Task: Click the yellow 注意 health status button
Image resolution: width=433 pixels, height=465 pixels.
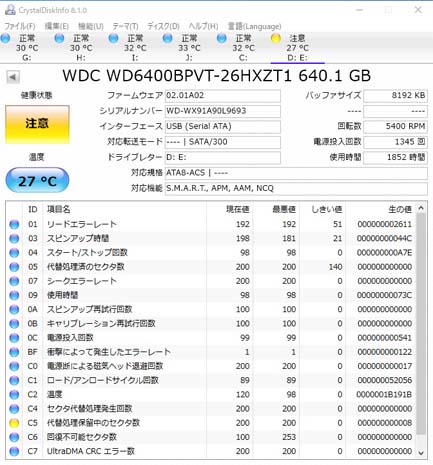Action: coord(37,124)
